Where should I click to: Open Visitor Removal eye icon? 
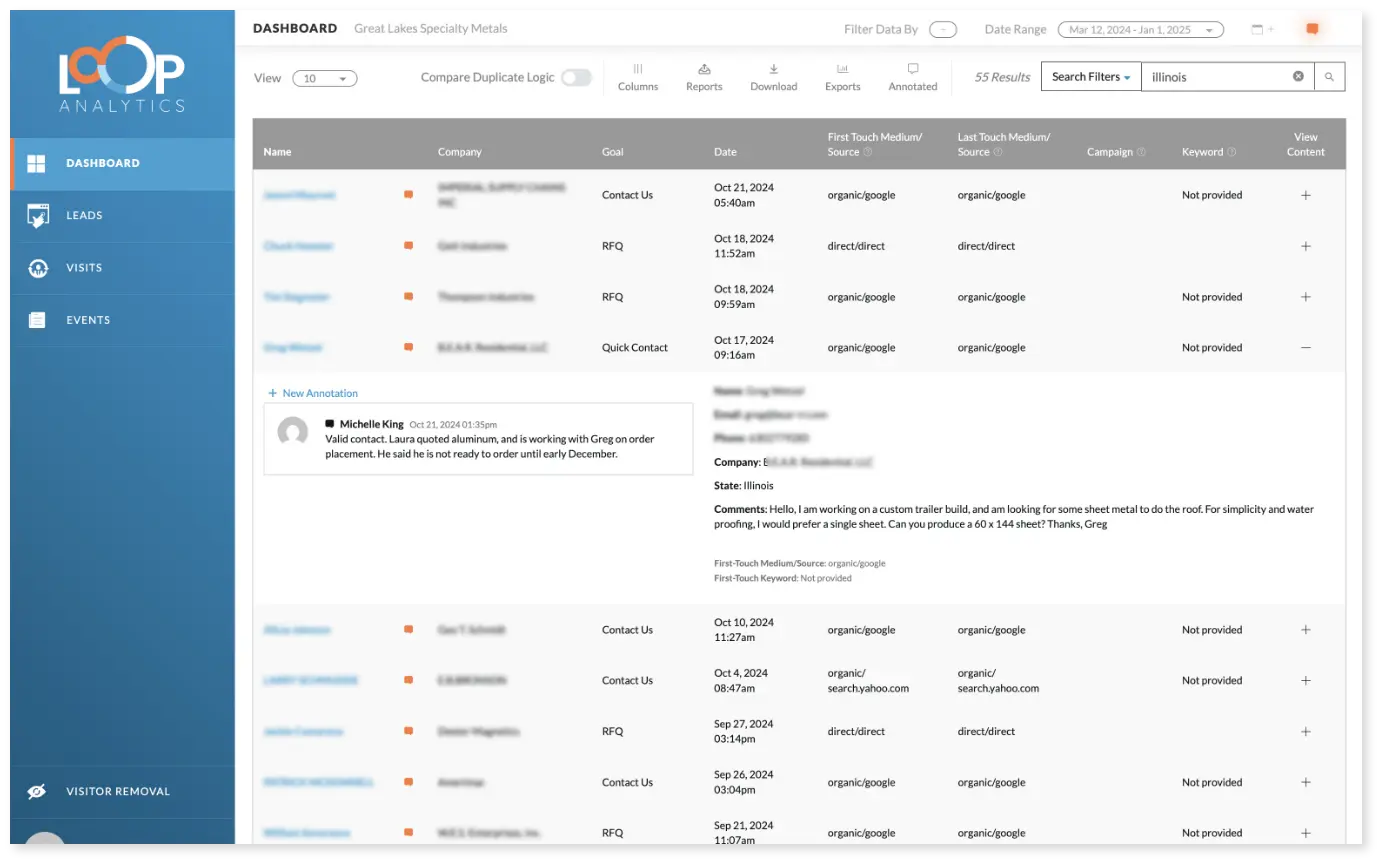click(x=37, y=791)
